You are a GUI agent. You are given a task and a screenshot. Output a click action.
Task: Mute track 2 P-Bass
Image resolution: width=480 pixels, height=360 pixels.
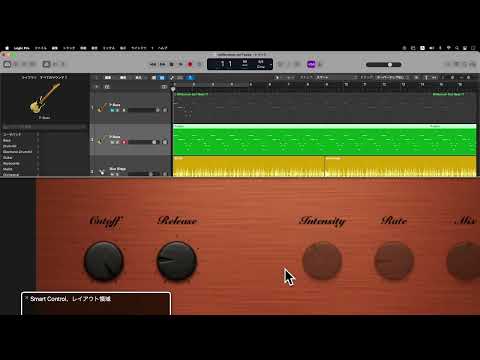pos(112,142)
